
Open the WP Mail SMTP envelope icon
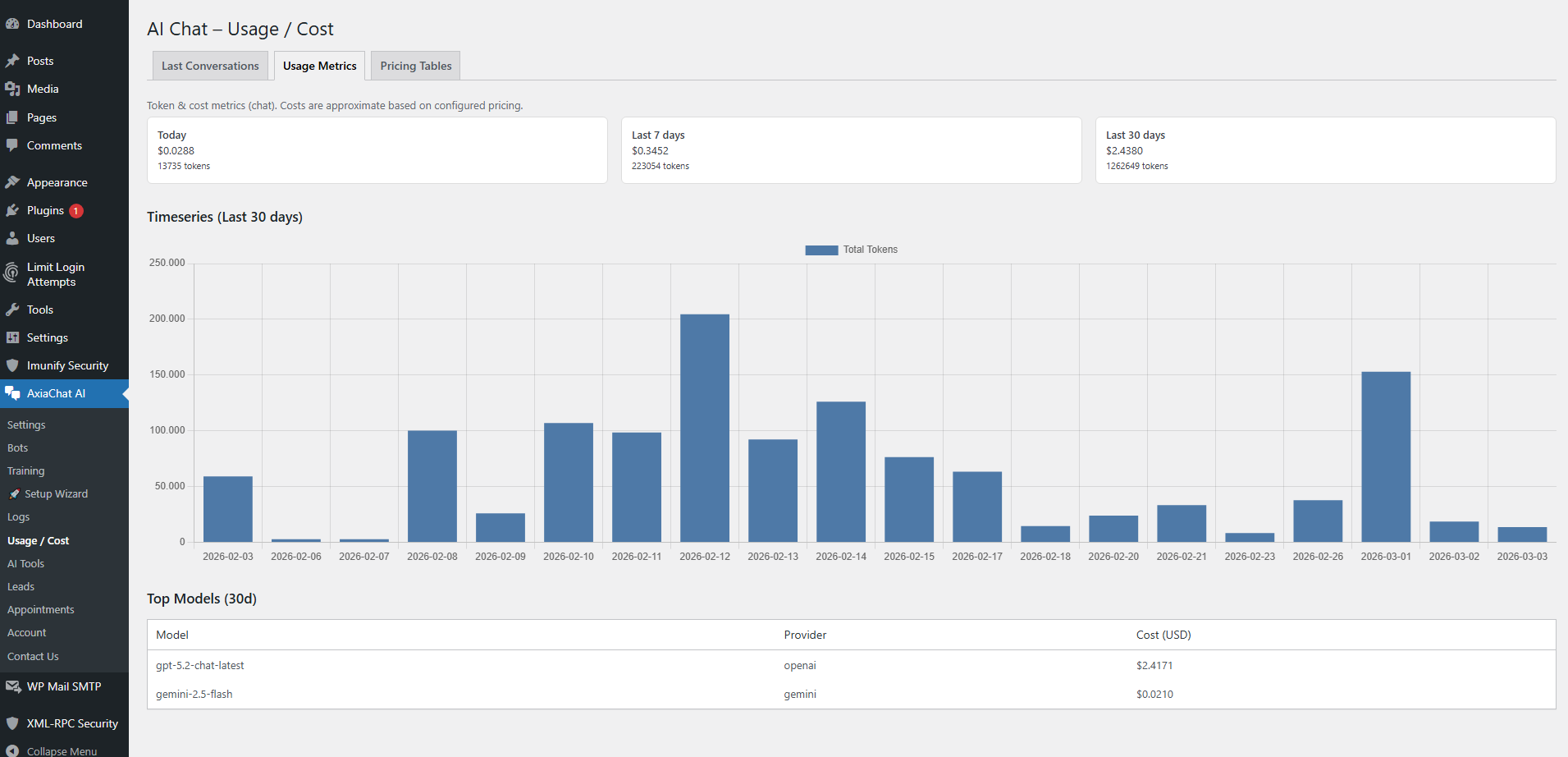(x=13, y=686)
